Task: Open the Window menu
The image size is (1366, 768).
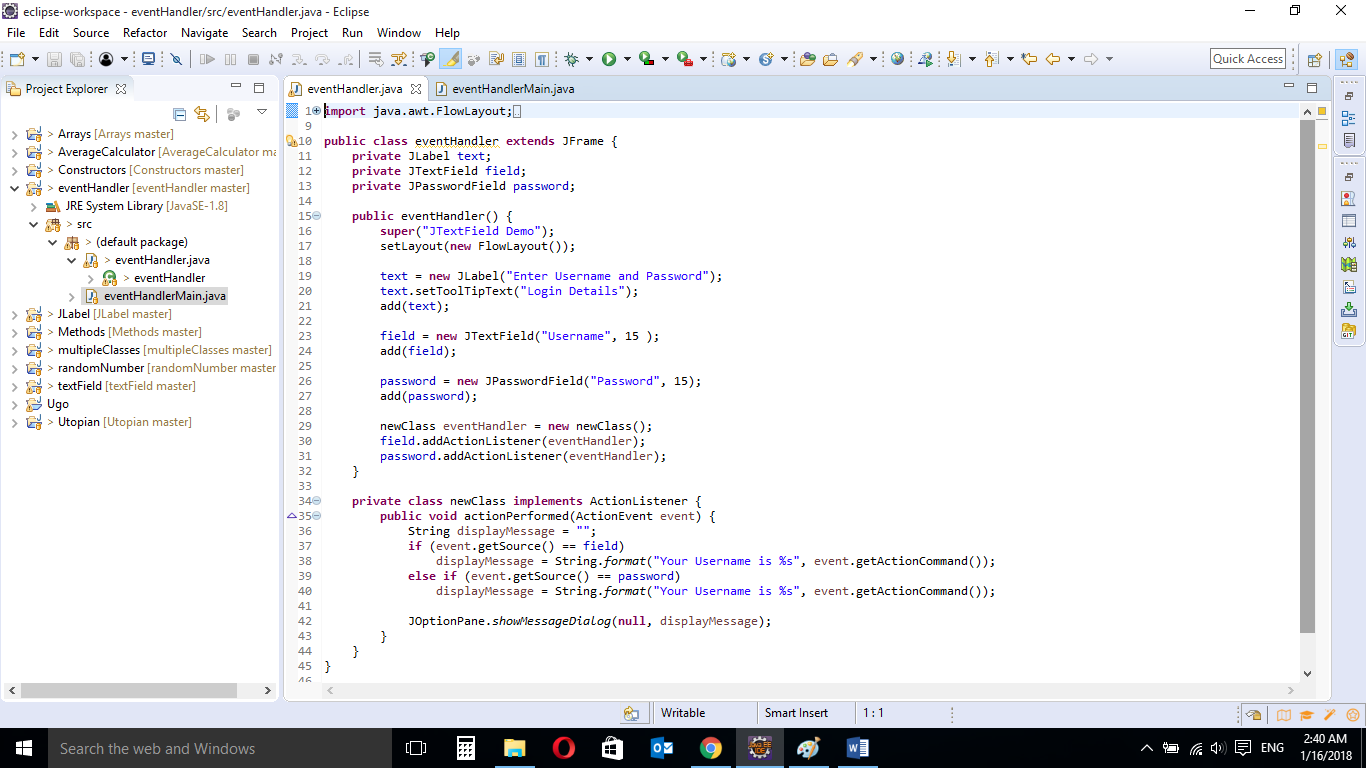Action: pos(399,33)
